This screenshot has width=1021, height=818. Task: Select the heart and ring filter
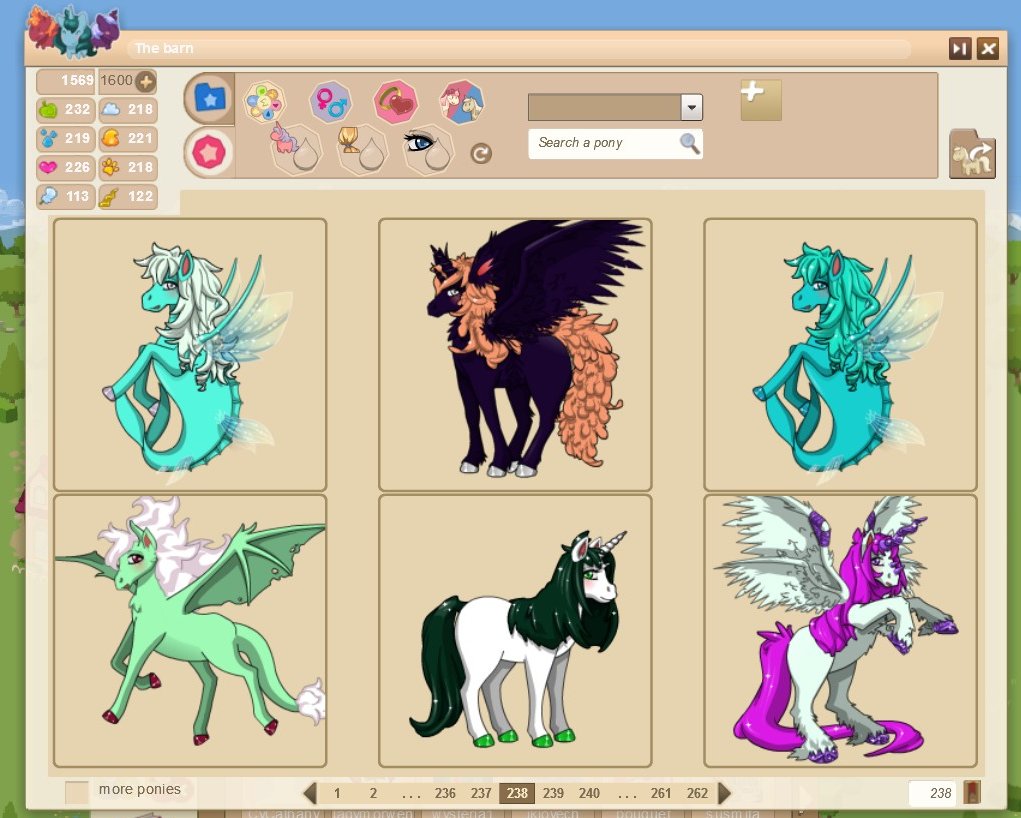point(395,101)
